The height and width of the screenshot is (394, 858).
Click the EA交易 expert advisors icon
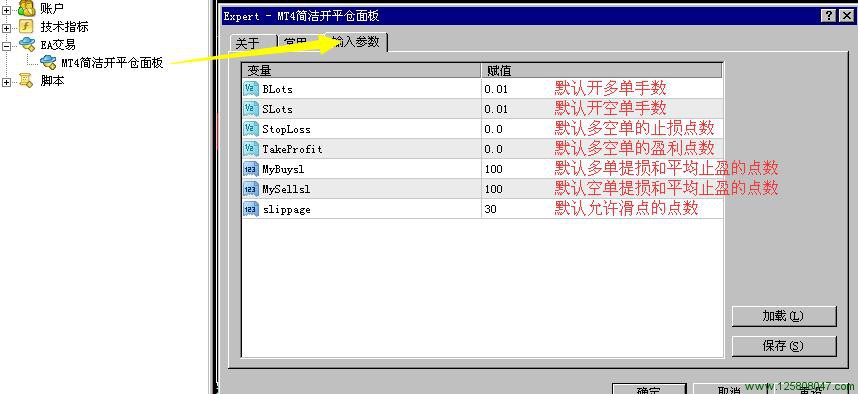point(26,44)
